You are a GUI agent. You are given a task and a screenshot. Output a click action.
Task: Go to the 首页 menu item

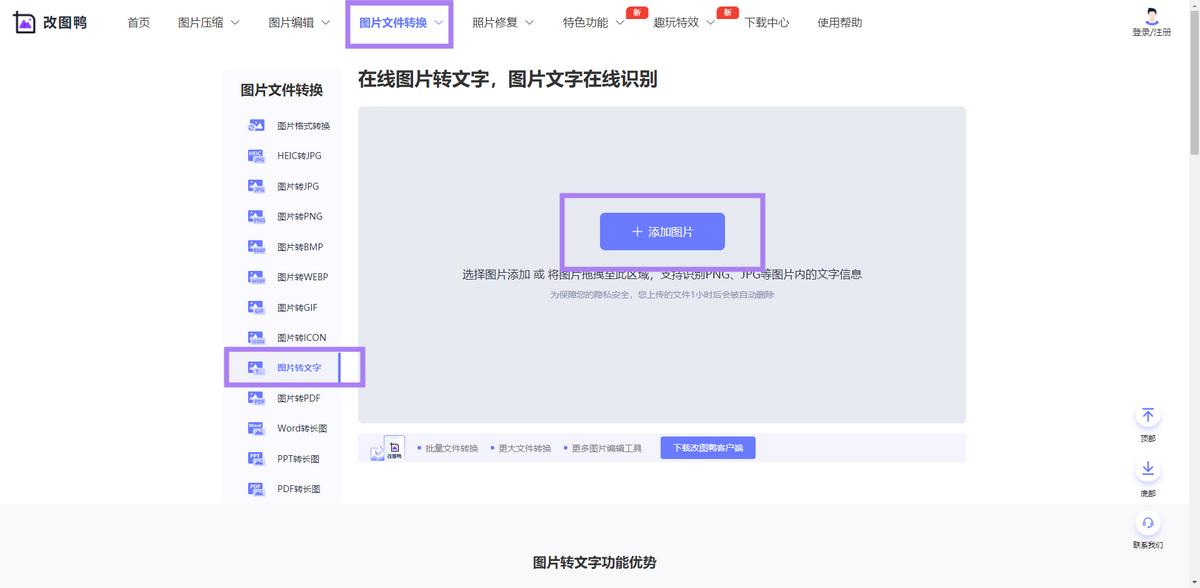(x=138, y=21)
